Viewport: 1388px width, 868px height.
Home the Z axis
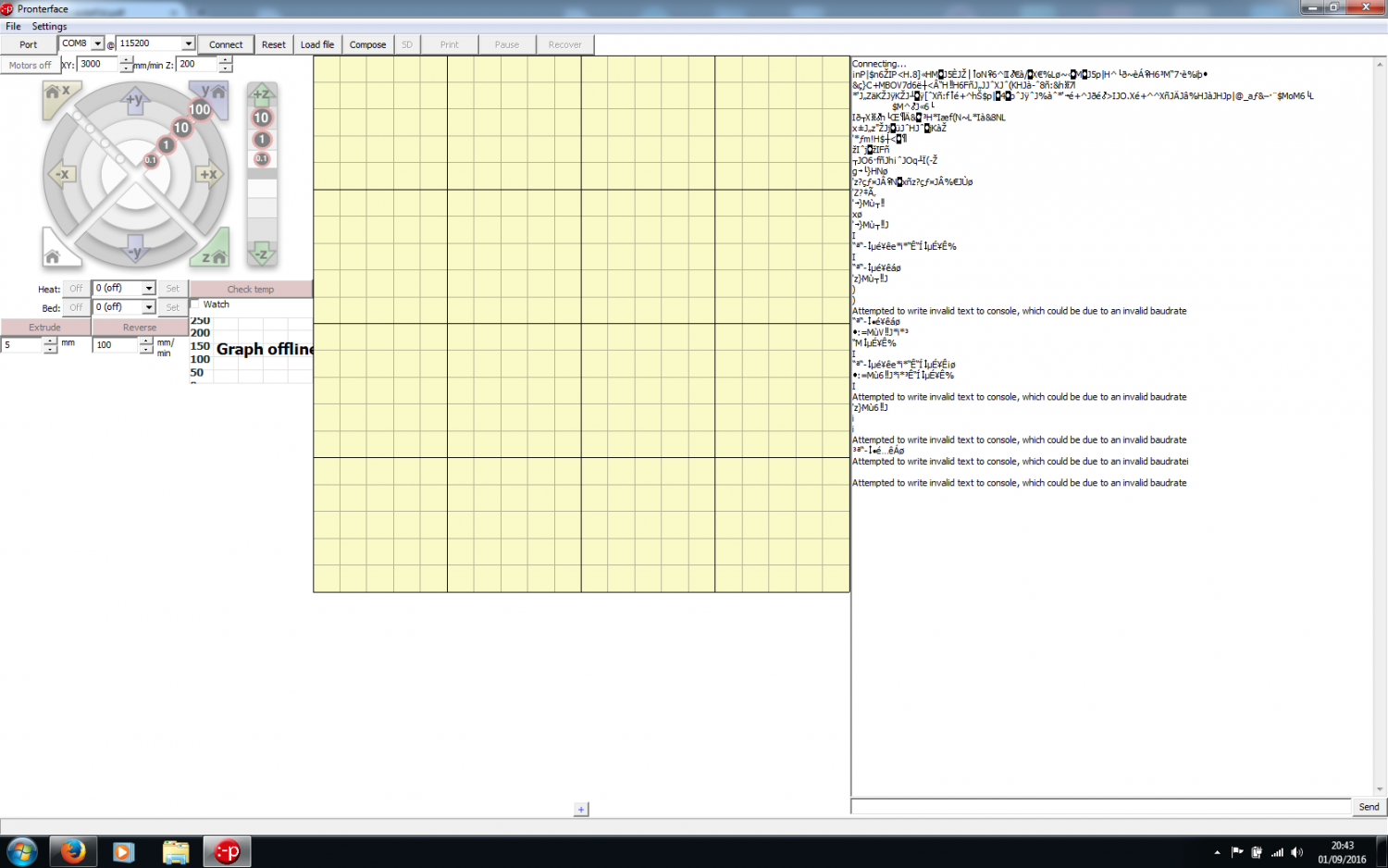click(x=214, y=254)
